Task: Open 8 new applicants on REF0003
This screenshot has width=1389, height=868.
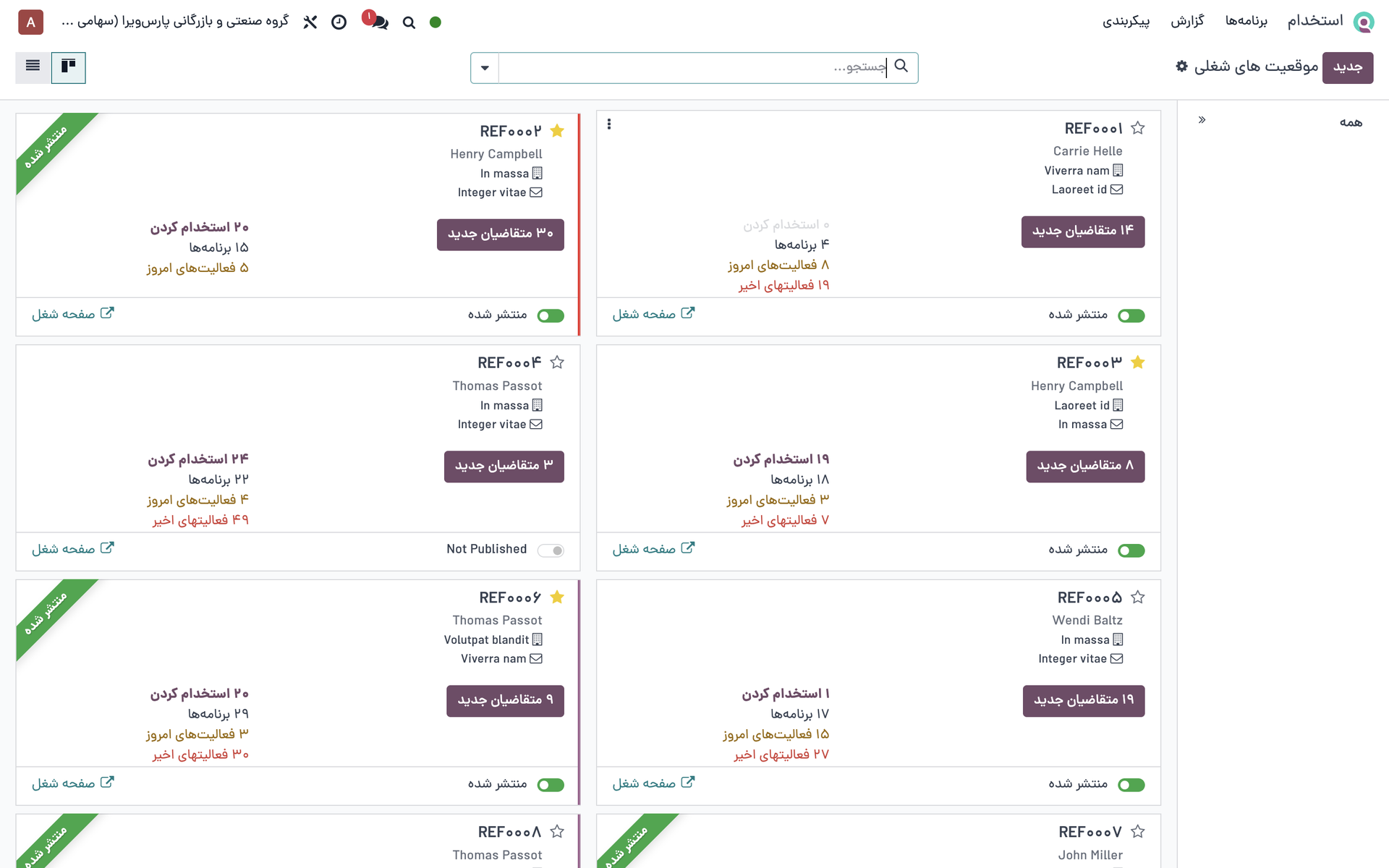Action: 1085,466
